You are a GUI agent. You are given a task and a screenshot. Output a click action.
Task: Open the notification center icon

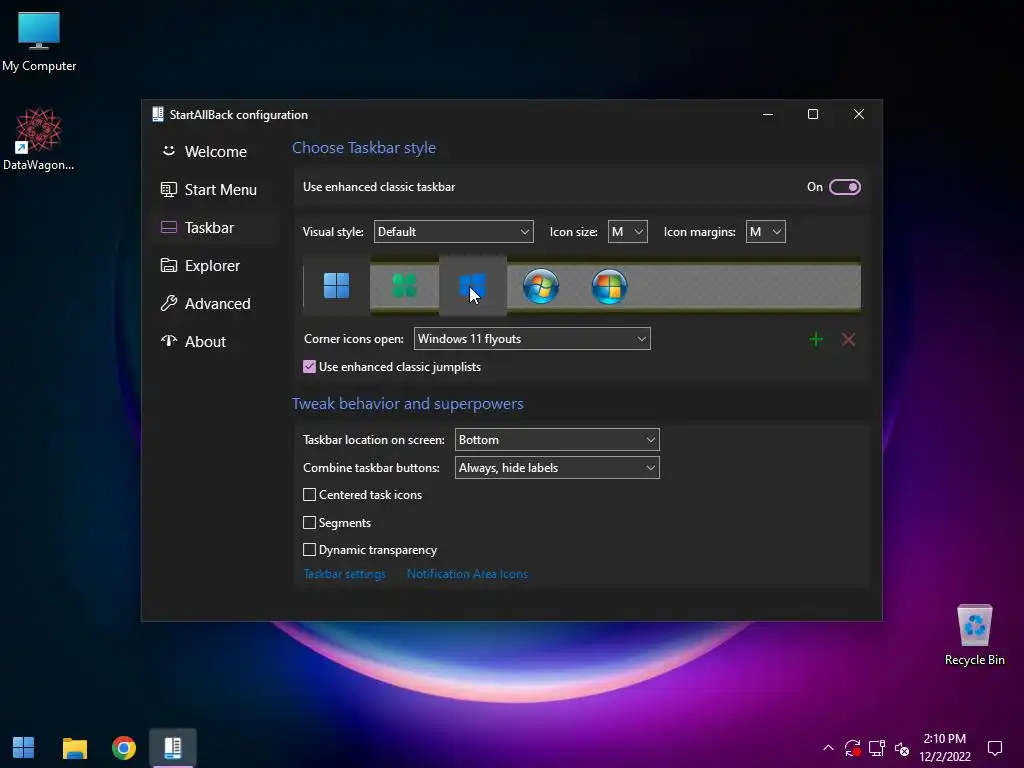coord(995,748)
